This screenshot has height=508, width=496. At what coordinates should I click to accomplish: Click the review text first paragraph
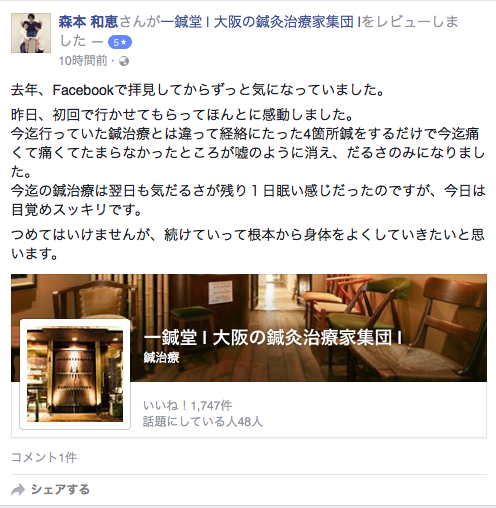[198, 90]
